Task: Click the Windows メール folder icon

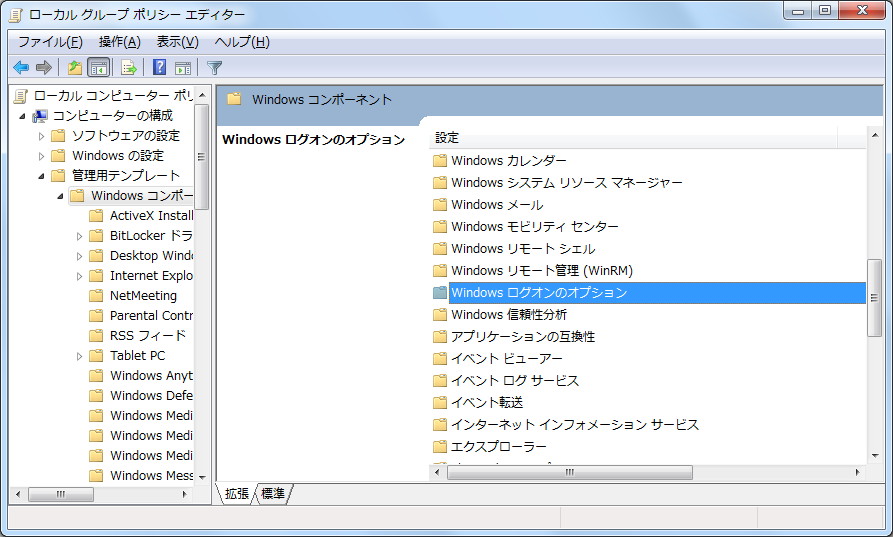Action: (x=439, y=204)
